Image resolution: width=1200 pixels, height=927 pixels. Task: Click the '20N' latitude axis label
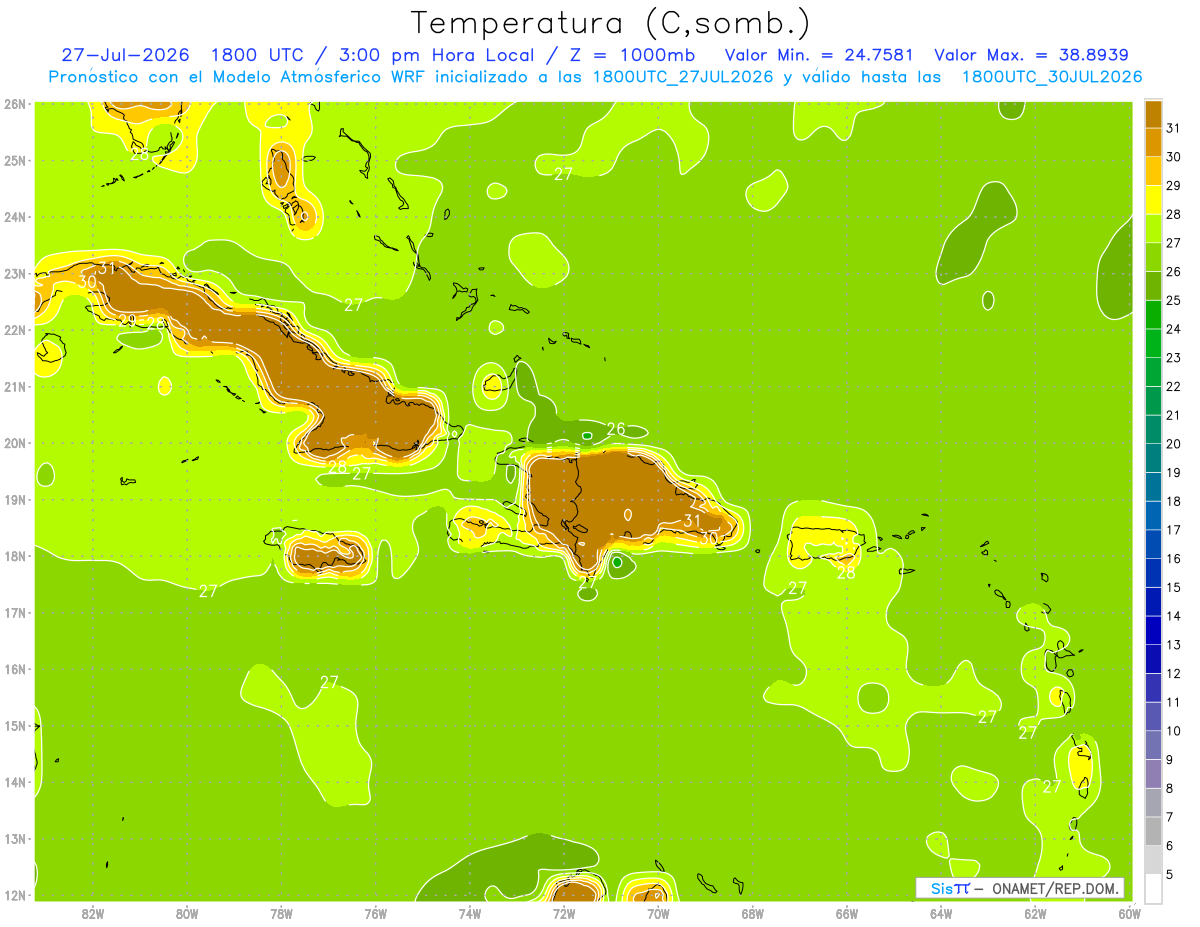pos(14,443)
